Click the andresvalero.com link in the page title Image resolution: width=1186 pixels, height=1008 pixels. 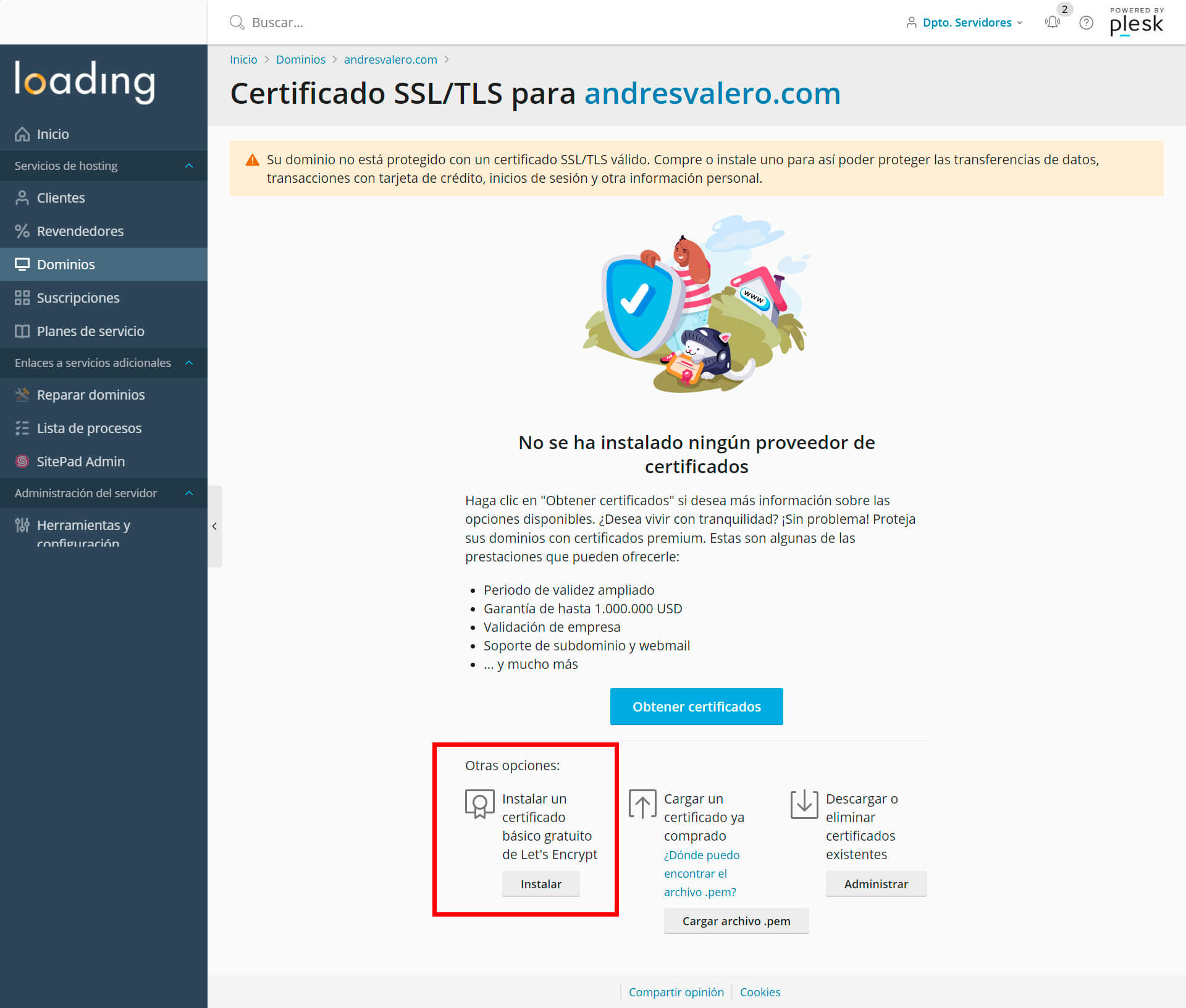(712, 93)
